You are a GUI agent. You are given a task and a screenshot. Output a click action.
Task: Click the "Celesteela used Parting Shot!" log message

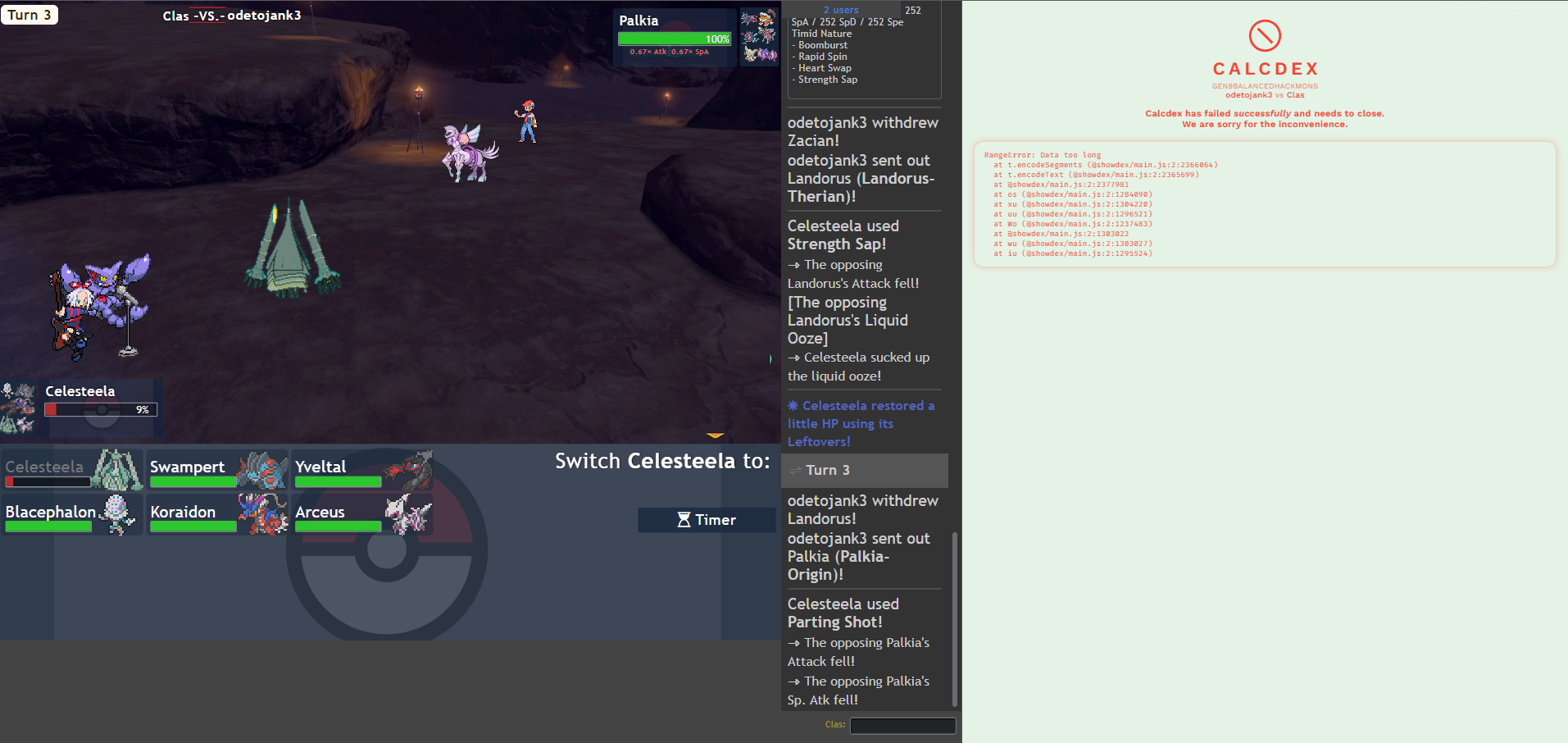[x=843, y=613]
